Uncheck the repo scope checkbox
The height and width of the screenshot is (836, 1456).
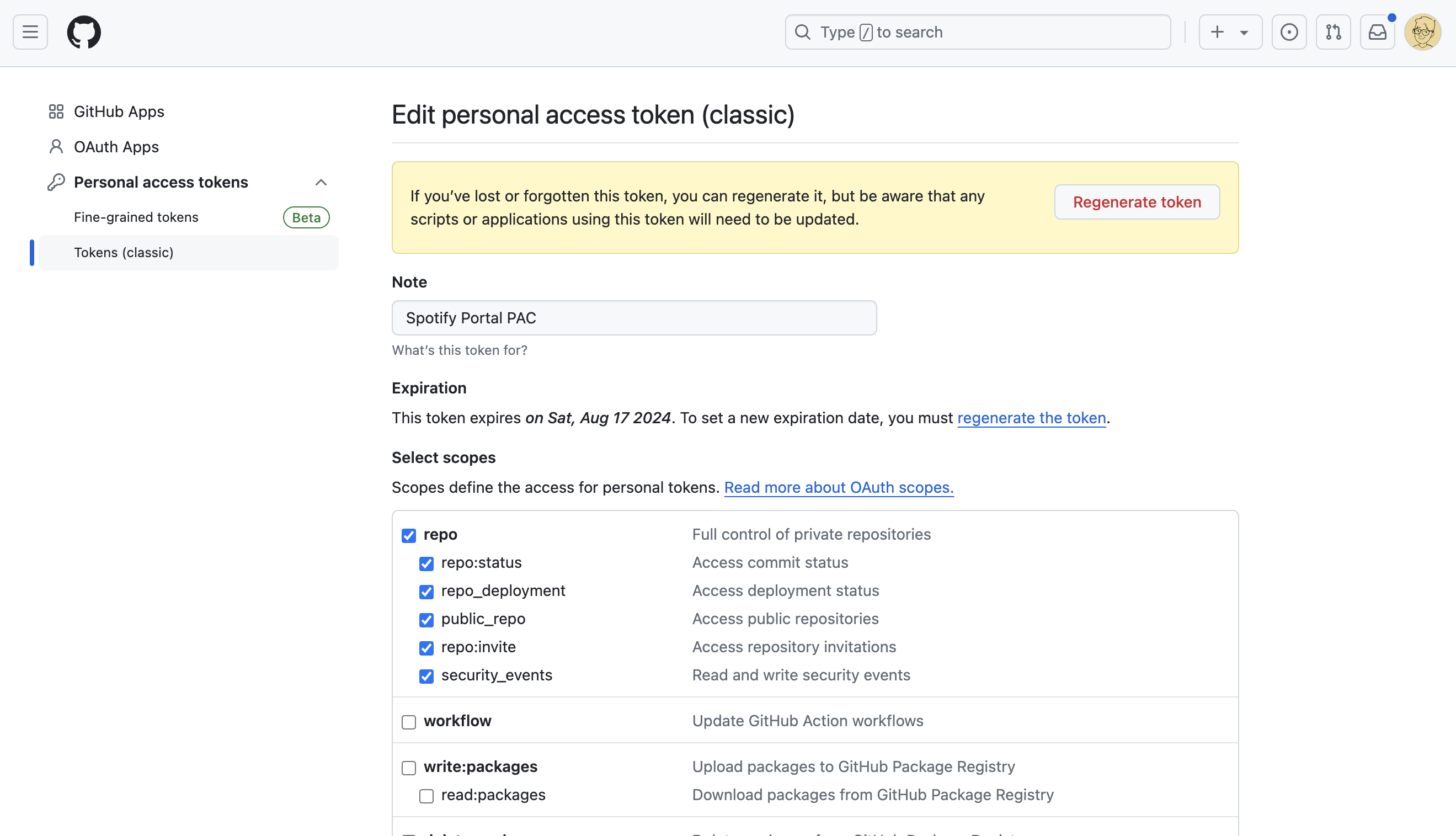409,535
